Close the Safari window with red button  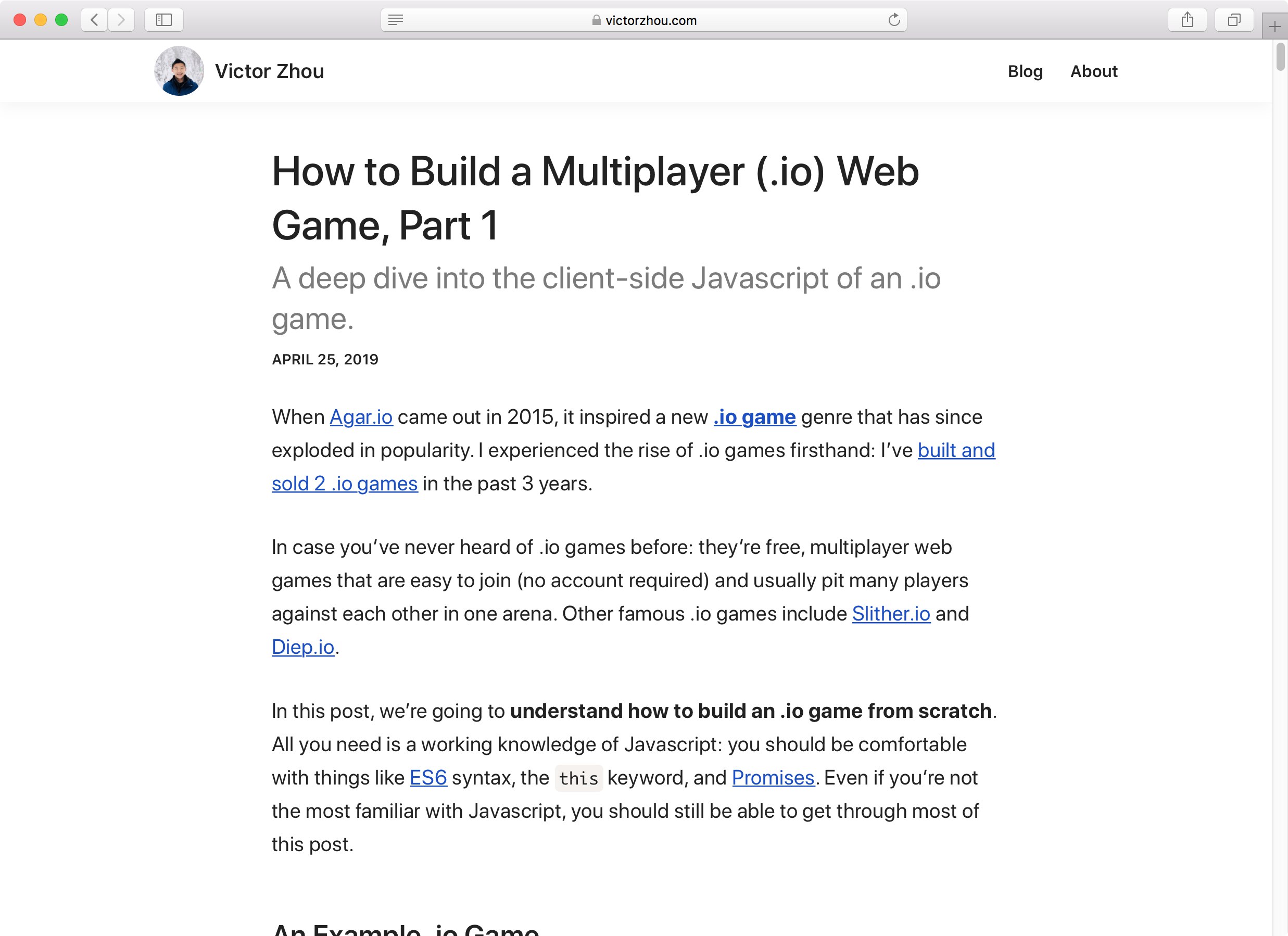tap(20, 20)
